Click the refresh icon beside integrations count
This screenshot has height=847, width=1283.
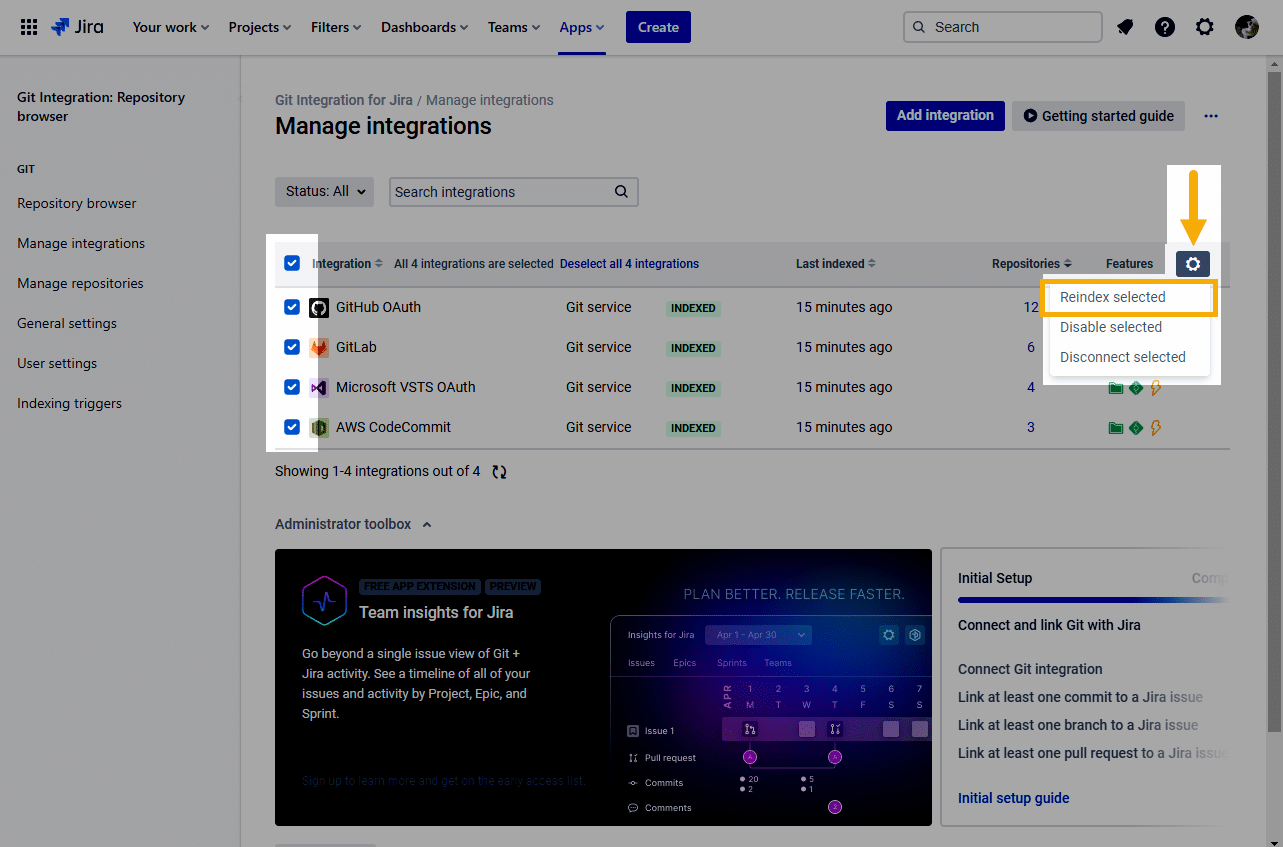click(x=499, y=472)
